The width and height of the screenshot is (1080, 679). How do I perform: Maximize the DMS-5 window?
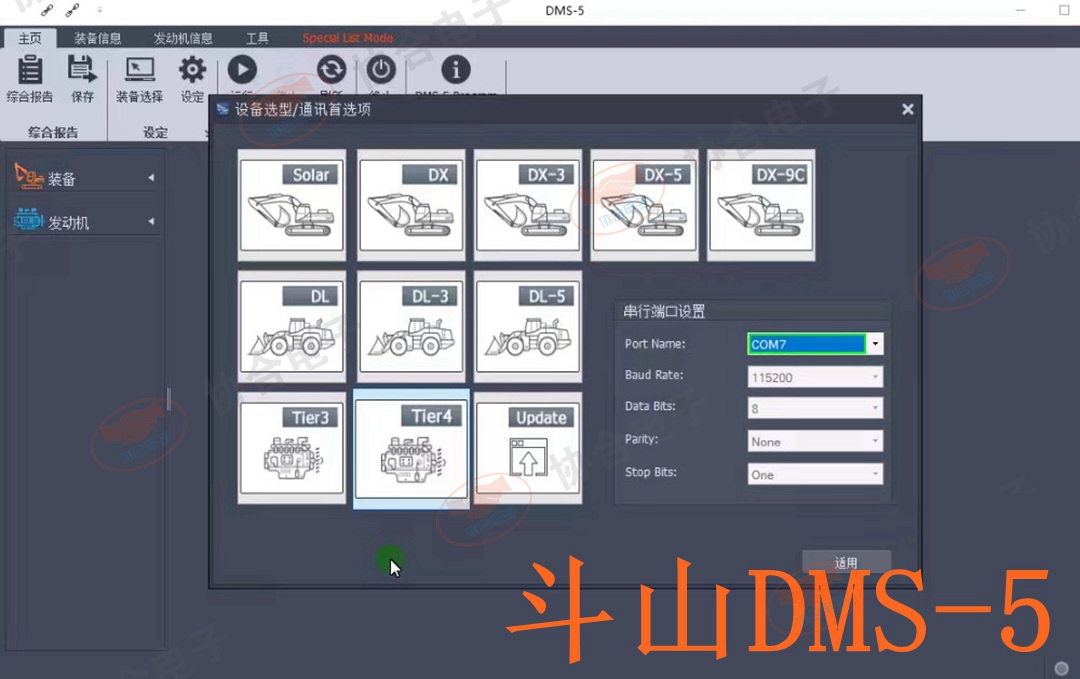pos(1064,10)
